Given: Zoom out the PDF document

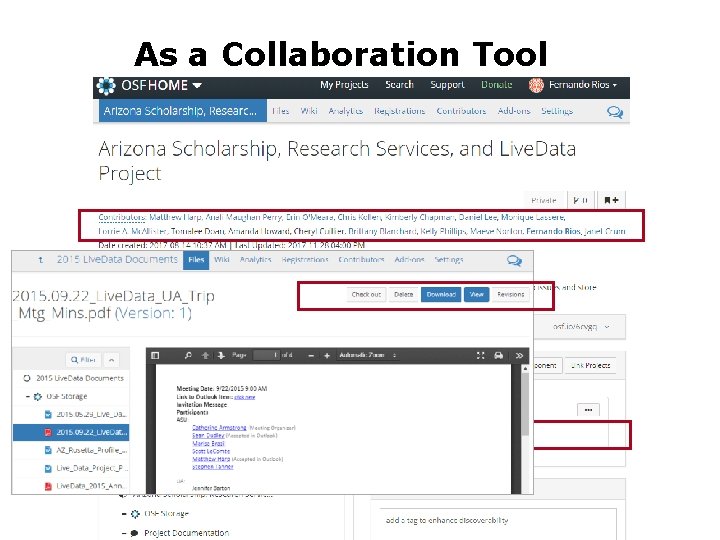Looking at the screenshot, I should pyautogui.click(x=311, y=355).
